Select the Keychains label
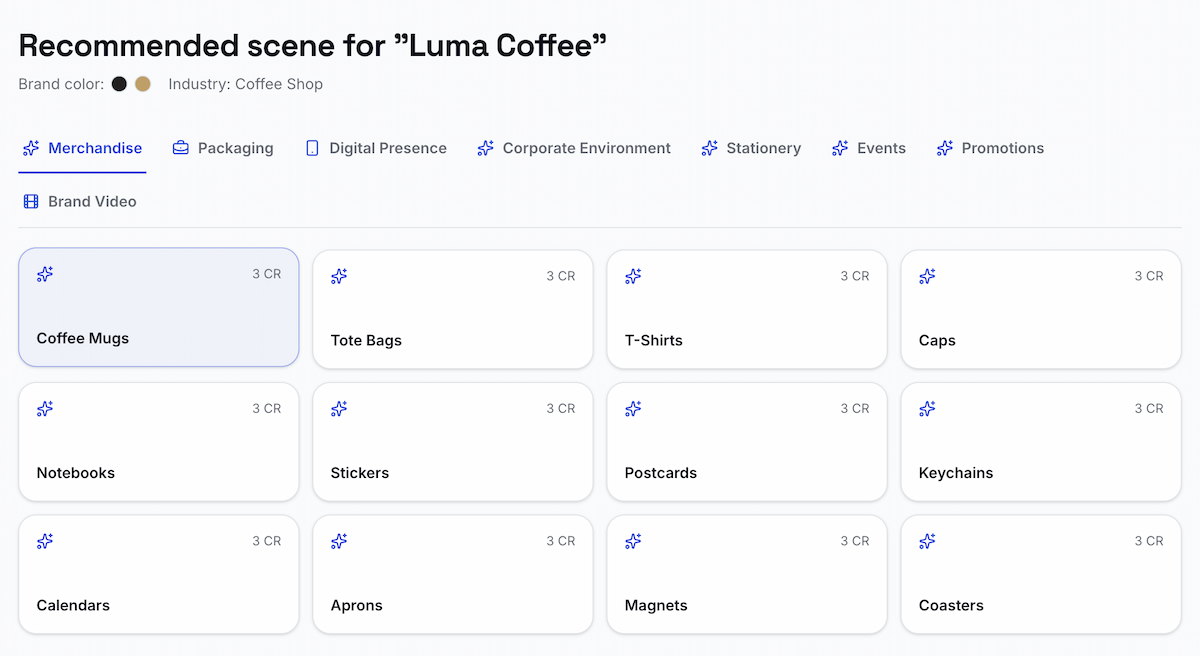The height and width of the screenshot is (656, 1200). click(x=956, y=473)
